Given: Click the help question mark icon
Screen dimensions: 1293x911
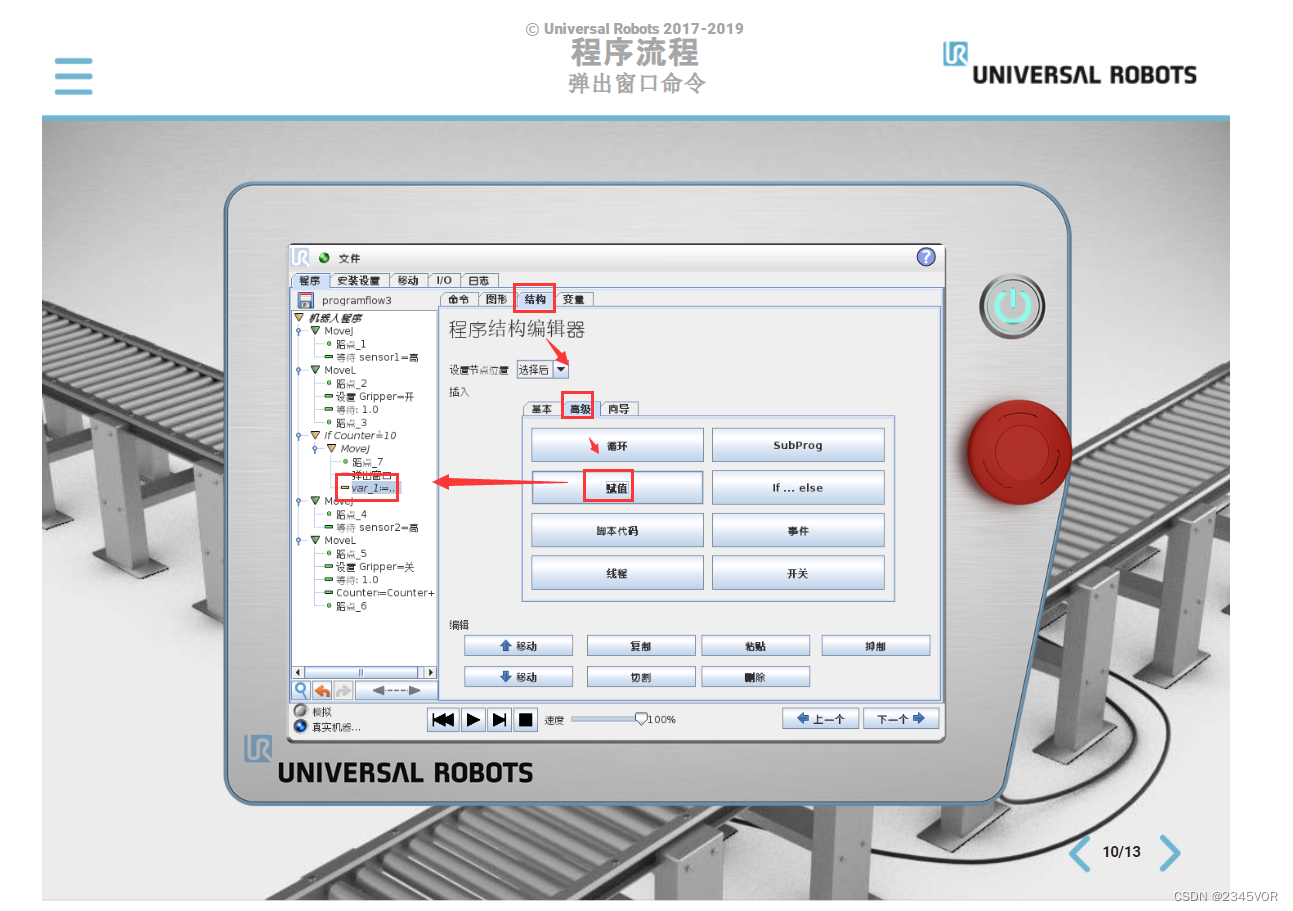Looking at the screenshot, I should (926, 257).
